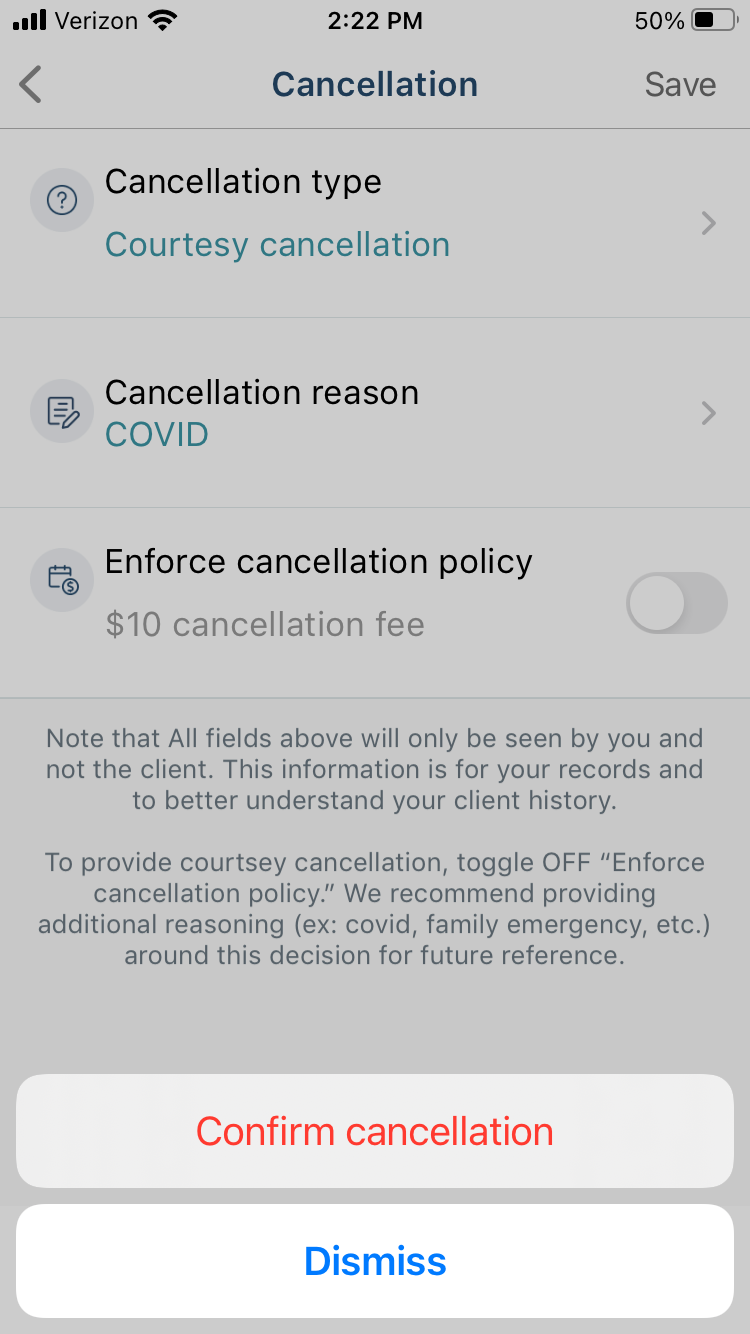Tap the $10 cancellation fee text
Screen dimensions: 750x1334
point(265,625)
